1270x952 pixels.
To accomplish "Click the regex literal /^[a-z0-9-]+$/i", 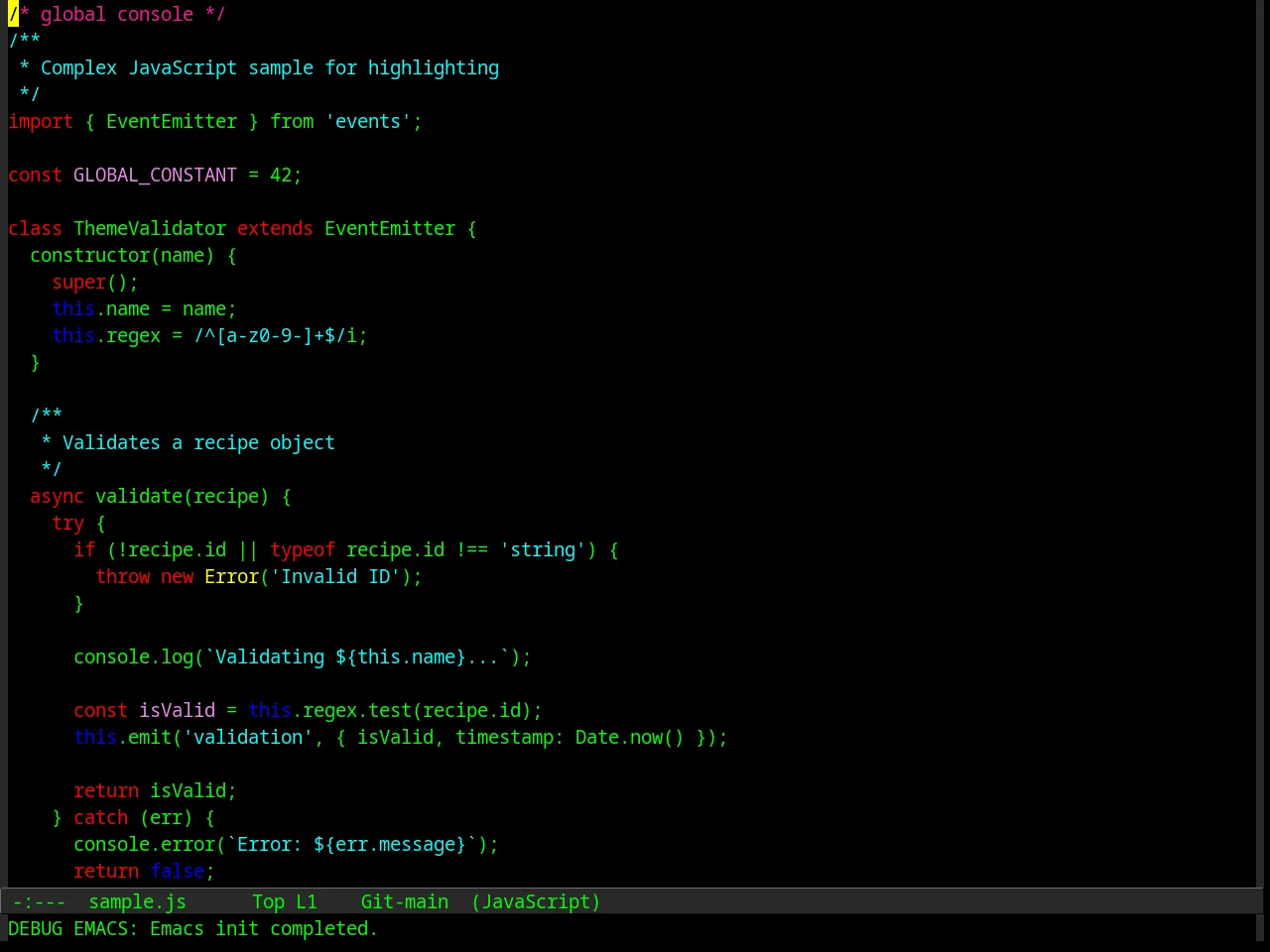I will point(275,336).
